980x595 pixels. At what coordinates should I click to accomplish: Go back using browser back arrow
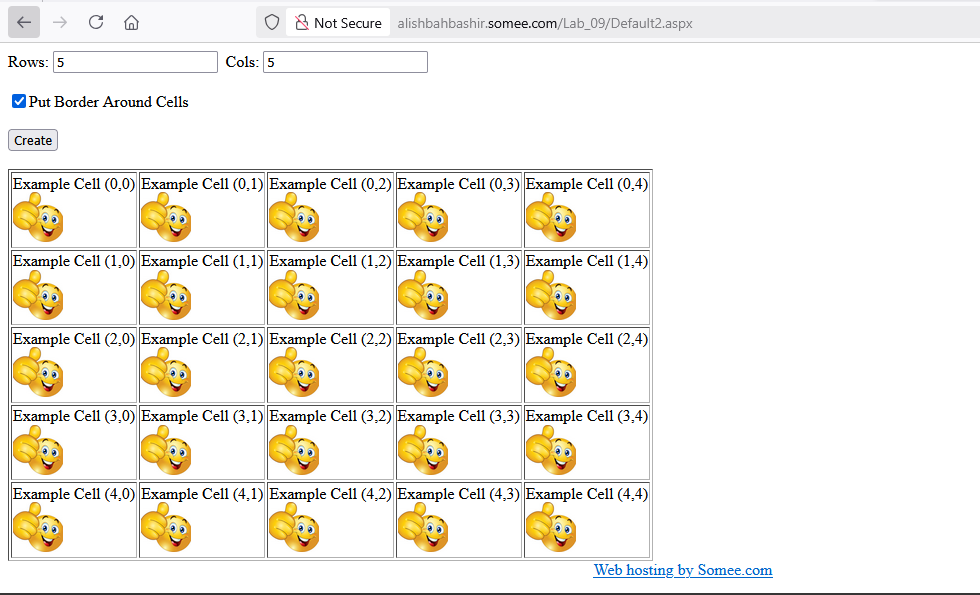pyautogui.click(x=24, y=22)
